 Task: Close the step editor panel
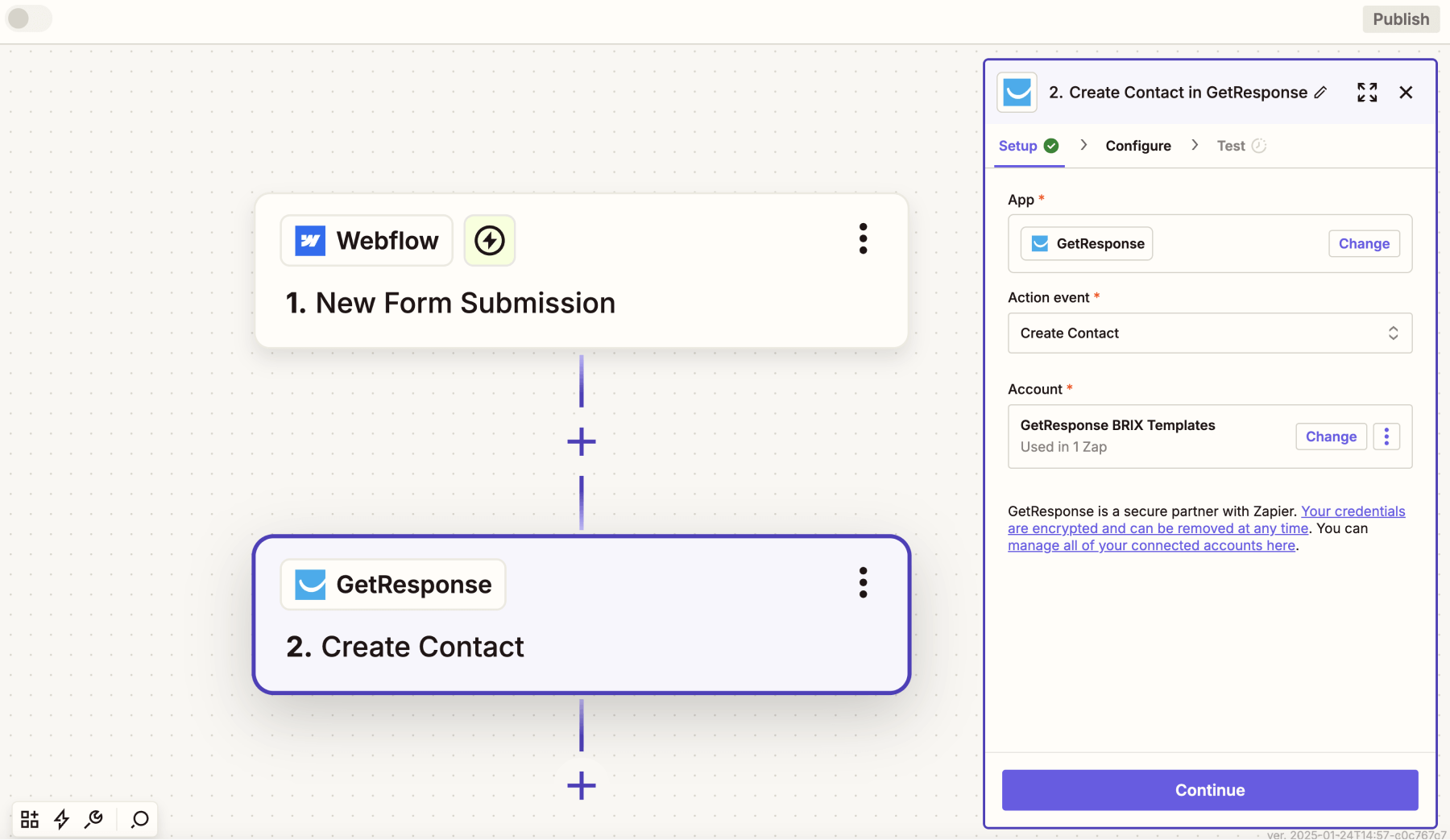tap(1406, 93)
